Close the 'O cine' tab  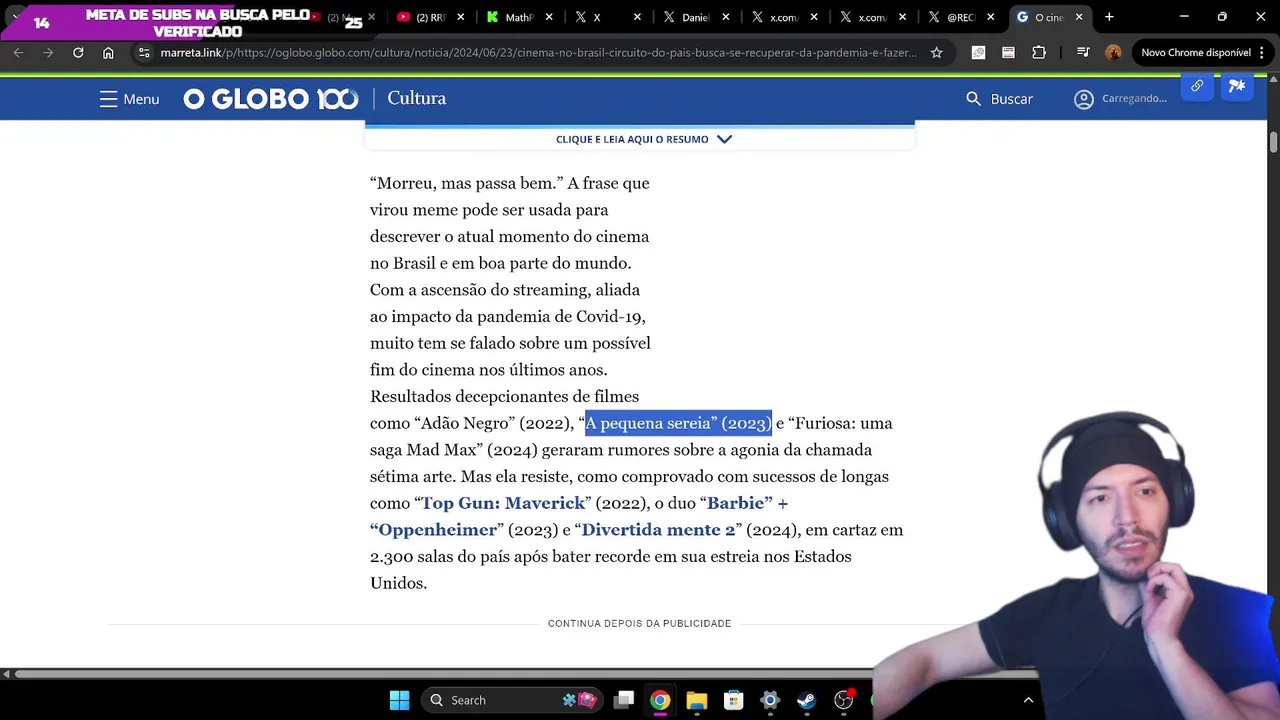[x=1079, y=17]
